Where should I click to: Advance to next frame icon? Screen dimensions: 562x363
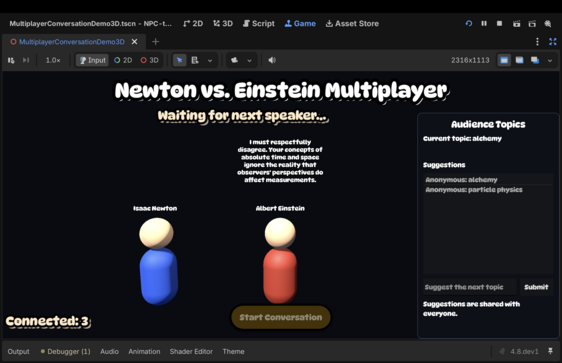tap(26, 60)
